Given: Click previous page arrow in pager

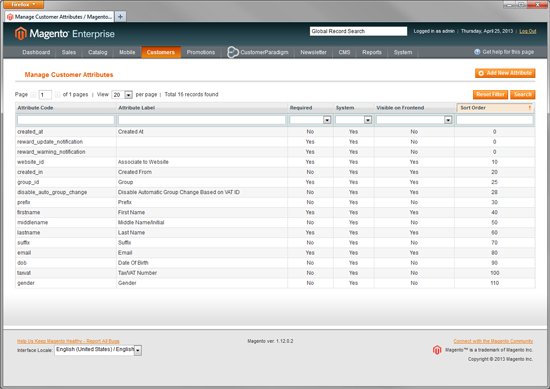Looking at the screenshot, I should coord(33,94).
